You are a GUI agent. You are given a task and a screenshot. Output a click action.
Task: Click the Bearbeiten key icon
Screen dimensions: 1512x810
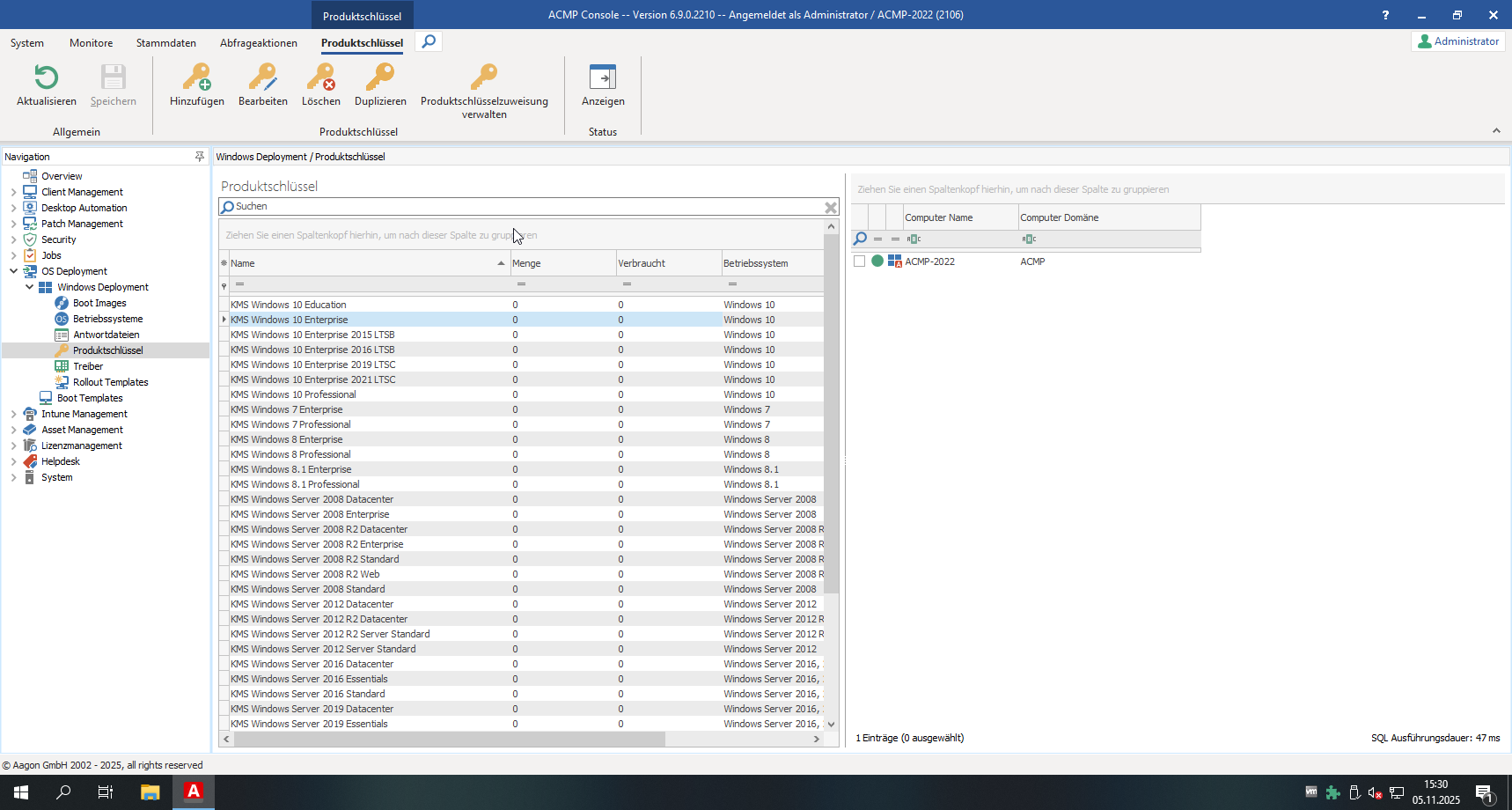(262, 78)
